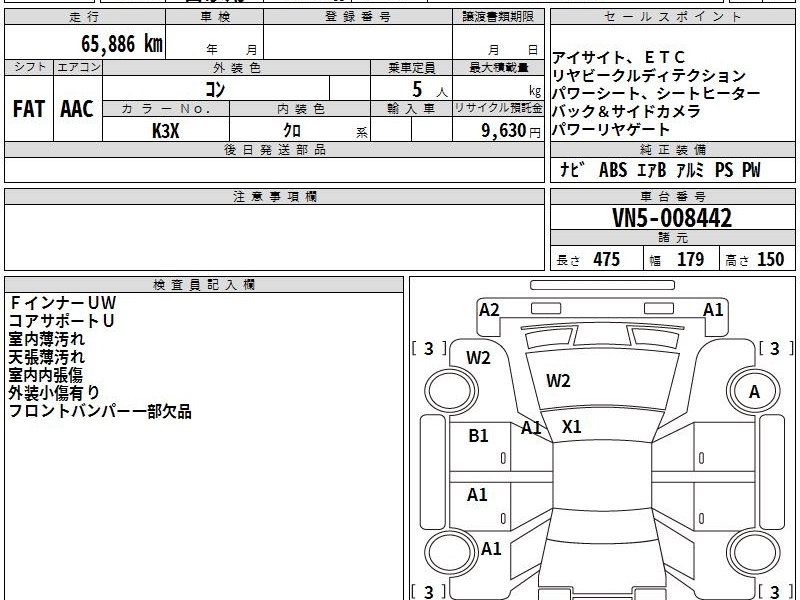800x600 pixels.
Task: Click the パワーシート、シートヒーター line
Action: [x=656, y=93]
